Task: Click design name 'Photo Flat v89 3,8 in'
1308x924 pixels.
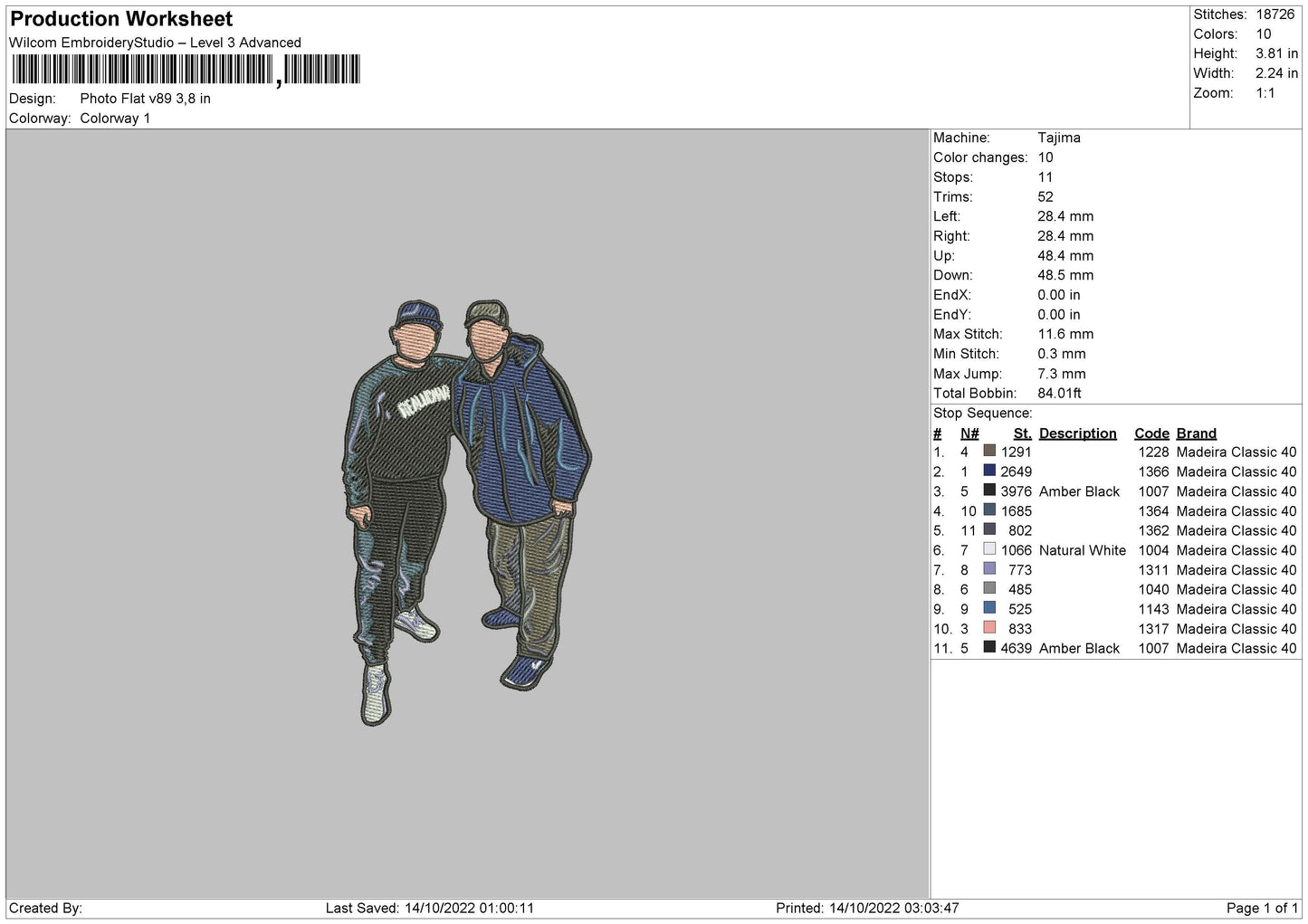Action: pyautogui.click(x=145, y=99)
